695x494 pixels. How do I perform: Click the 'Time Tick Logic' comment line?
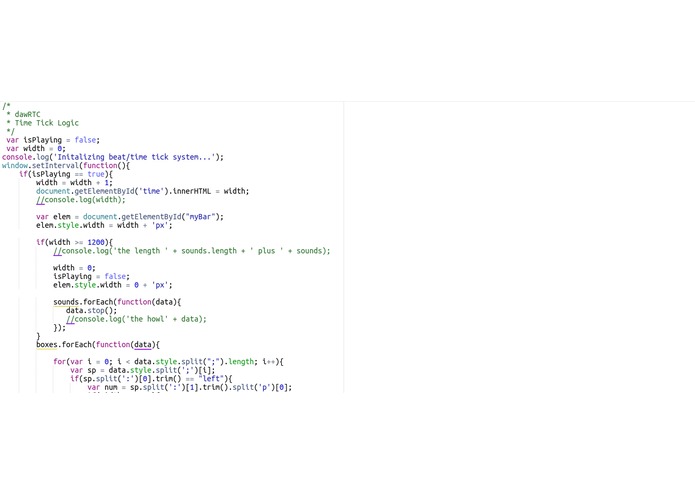(43, 123)
